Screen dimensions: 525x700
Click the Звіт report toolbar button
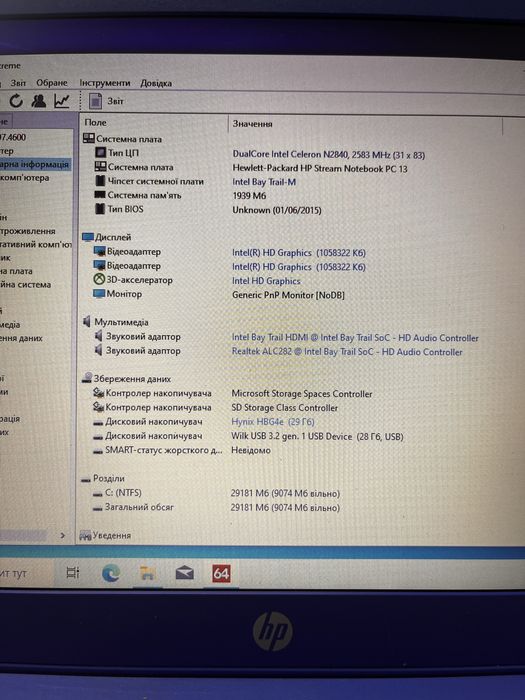[x=106, y=101]
